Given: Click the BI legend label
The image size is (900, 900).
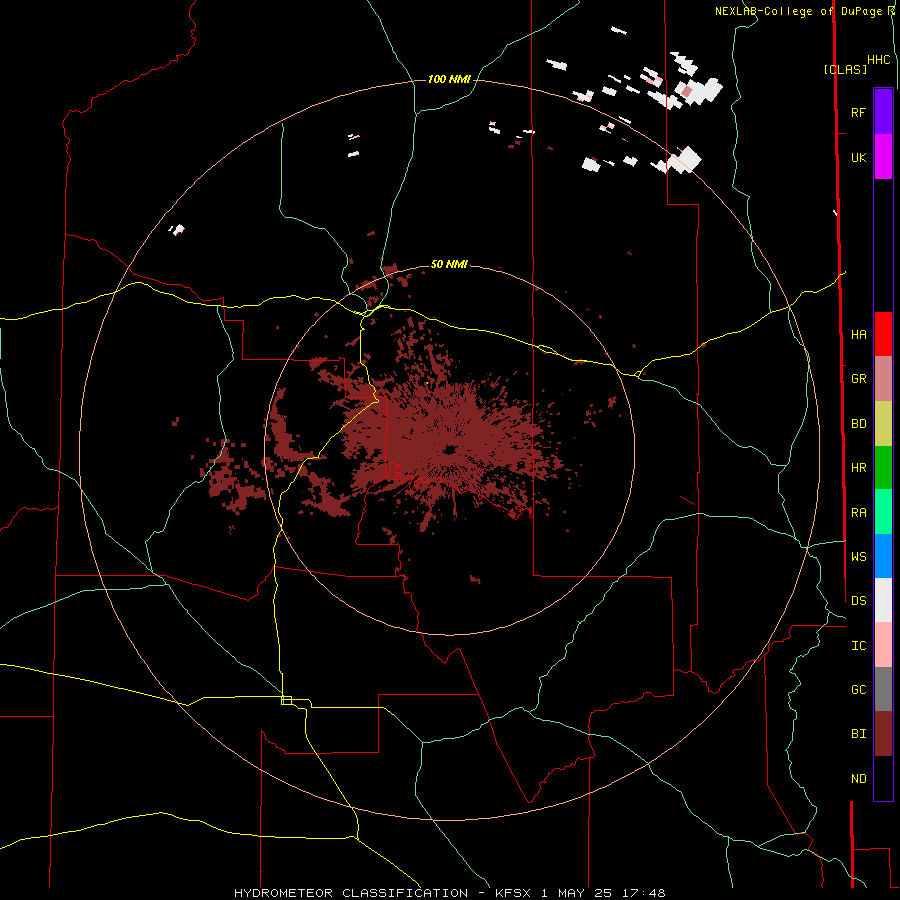Looking at the screenshot, I should 858,734.
